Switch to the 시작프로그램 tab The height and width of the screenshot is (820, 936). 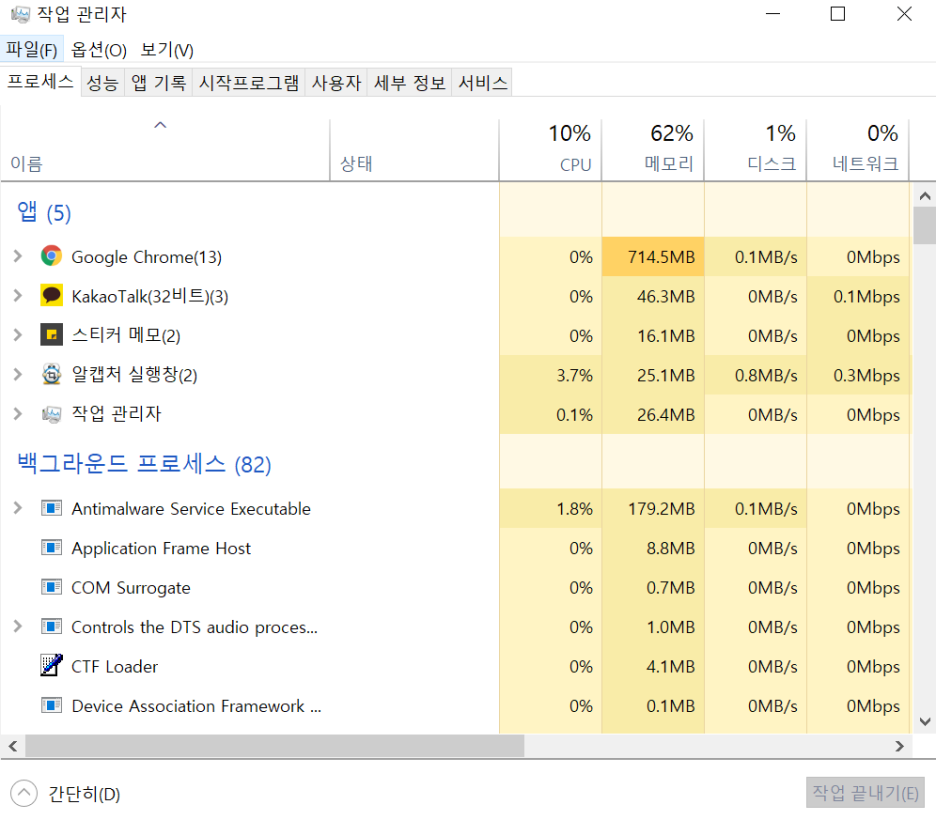point(248,82)
